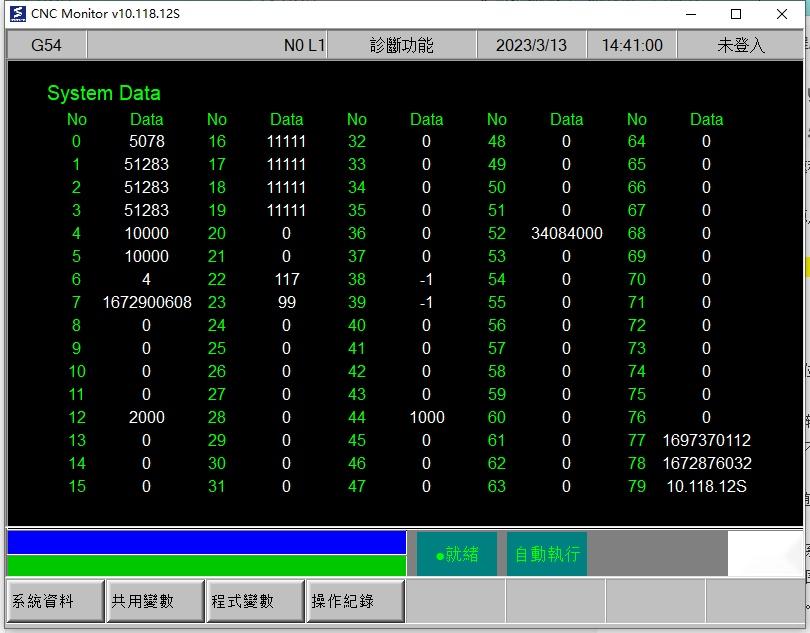Click the narrow panel strip on right edge
Screen dimensions: 810x633
[x=802, y=300]
